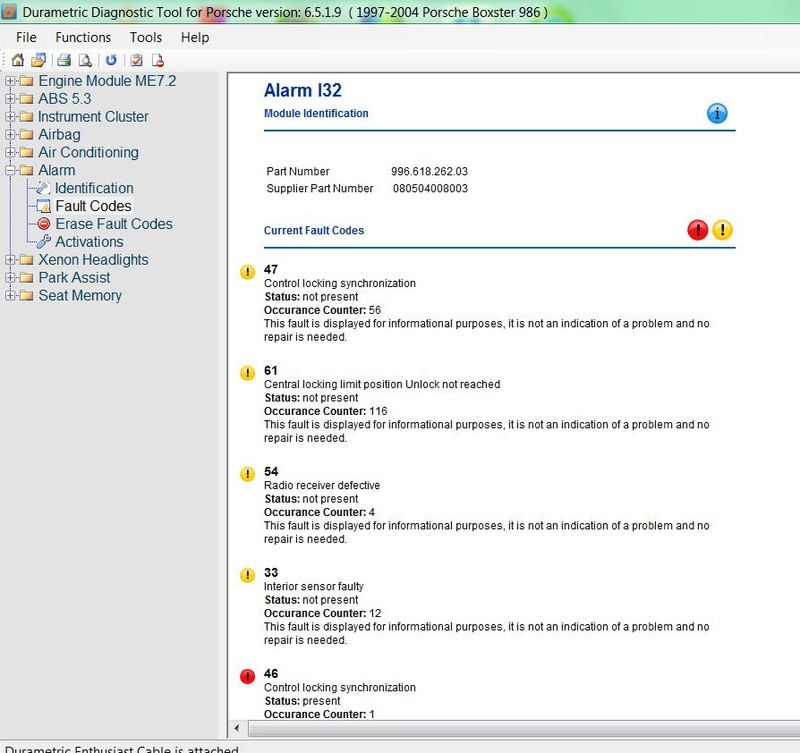Click the text 'Occurance Counter: 56'
Screen dimensions: 800x753
(322, 310)
